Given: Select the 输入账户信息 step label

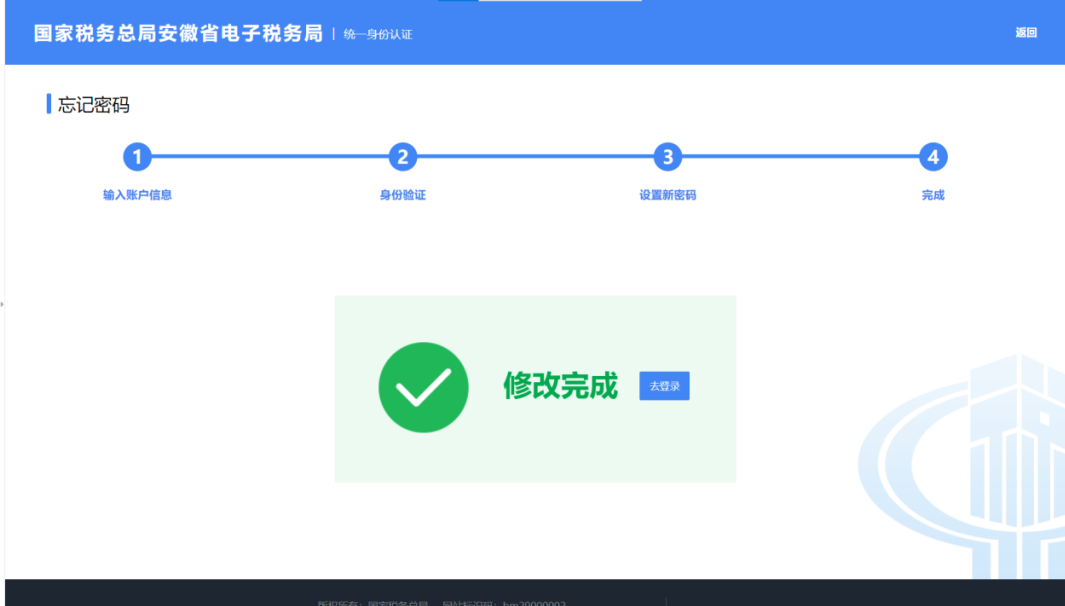Looking at the screenshot, I should click(137, 195).
